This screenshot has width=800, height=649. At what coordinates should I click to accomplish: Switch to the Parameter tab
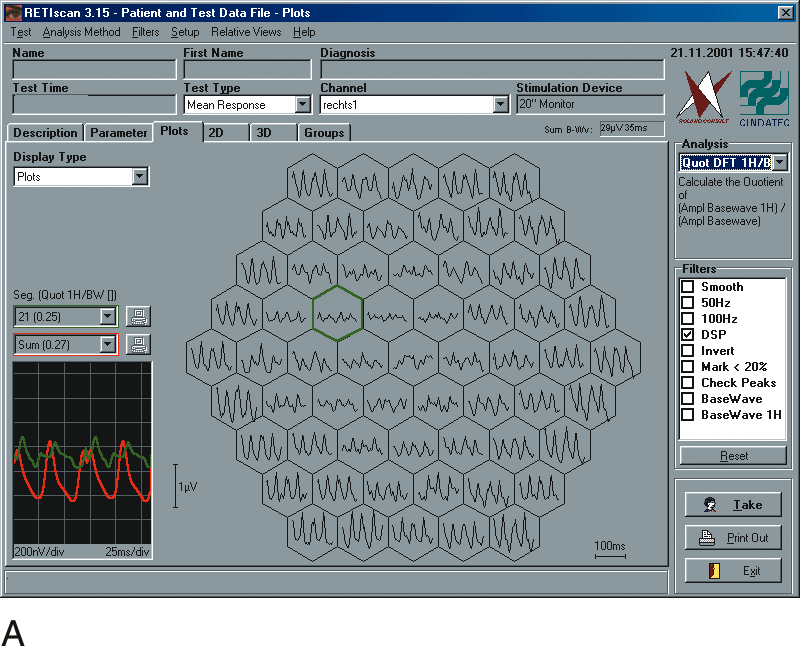point(118,133)
